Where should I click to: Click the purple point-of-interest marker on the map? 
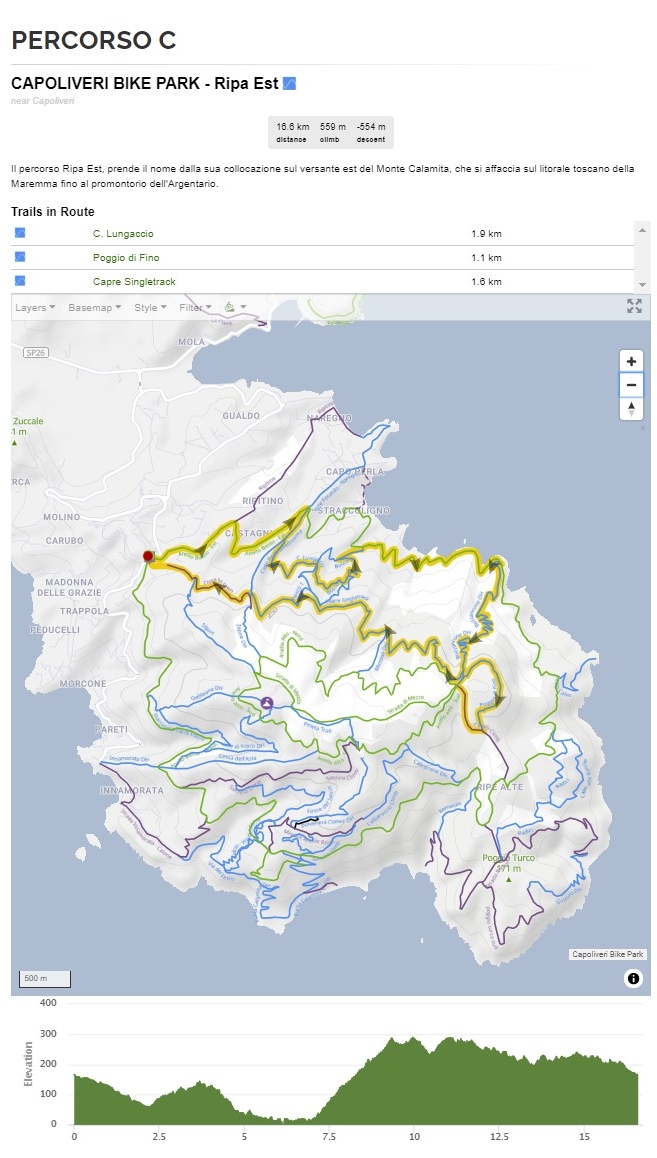point(266,704)
